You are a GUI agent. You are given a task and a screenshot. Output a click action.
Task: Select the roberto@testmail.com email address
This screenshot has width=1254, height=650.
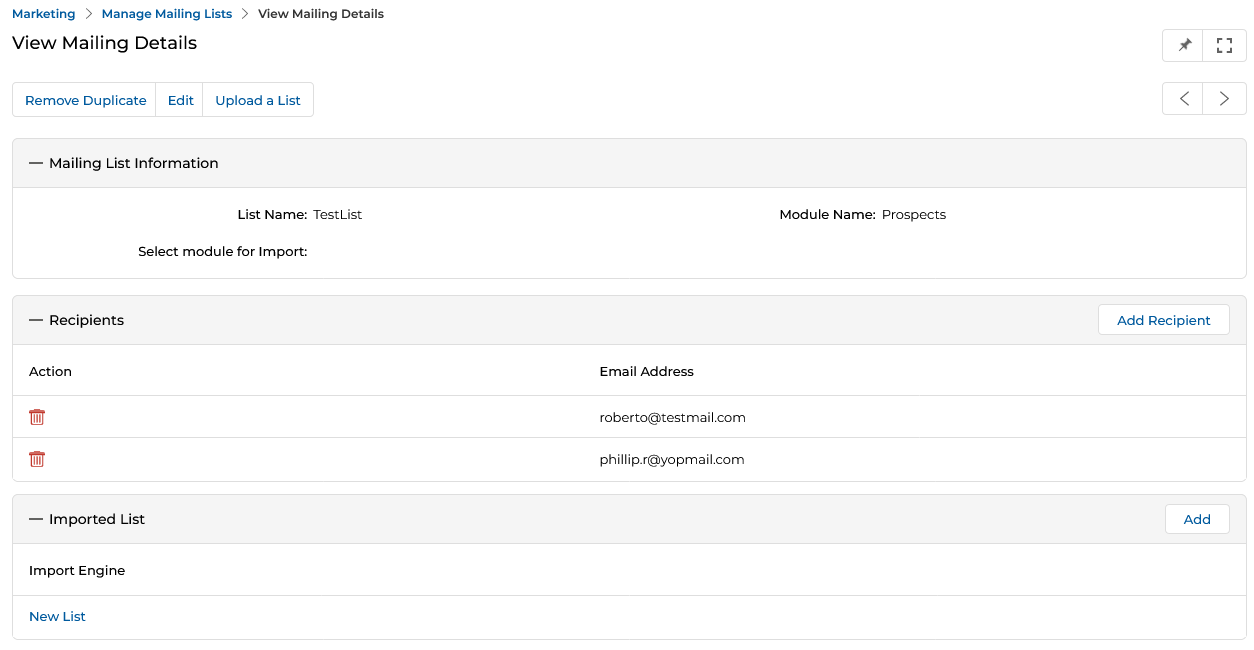pyautogui.click(x=673, y=417)
